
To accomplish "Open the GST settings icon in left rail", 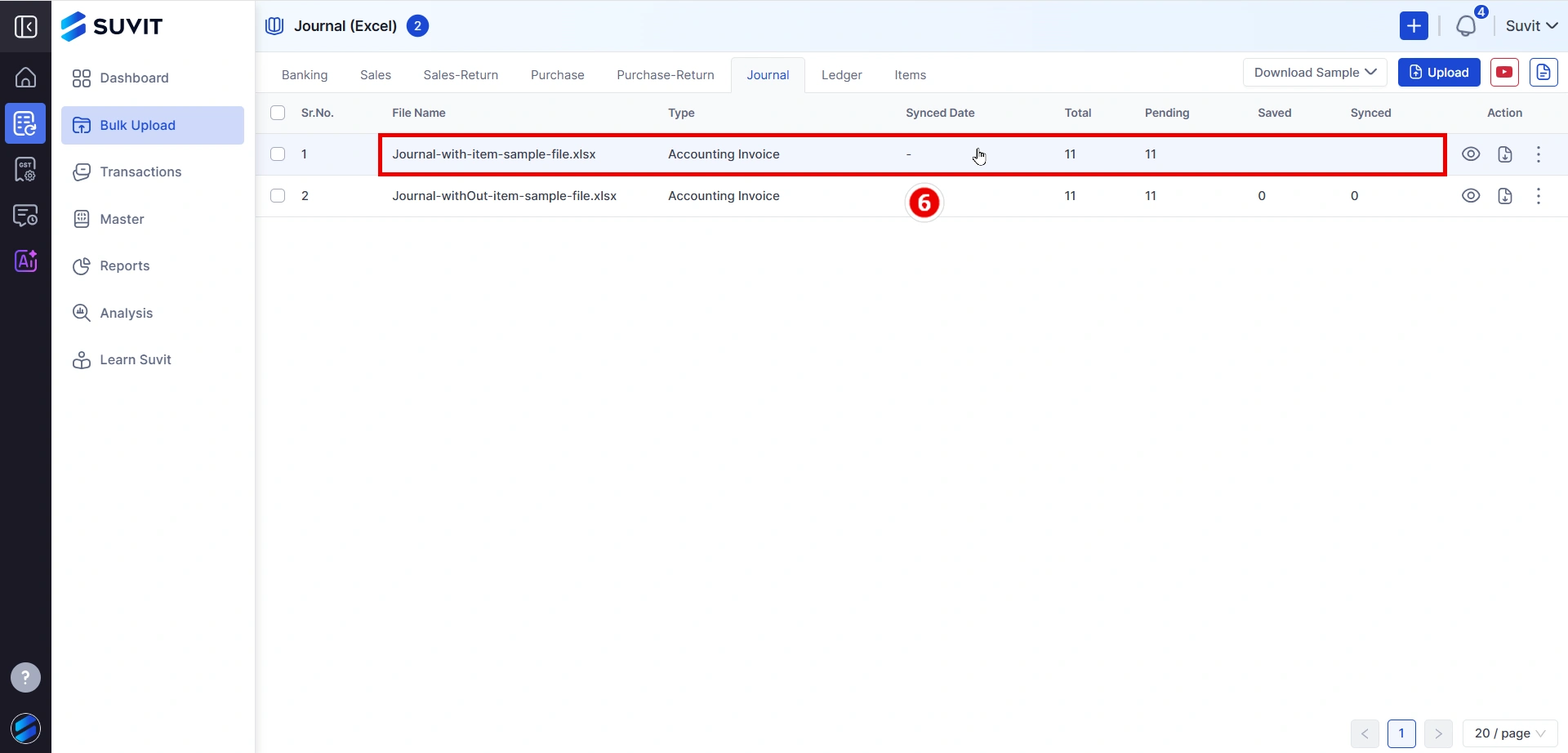I will click(x=25, y=170).
